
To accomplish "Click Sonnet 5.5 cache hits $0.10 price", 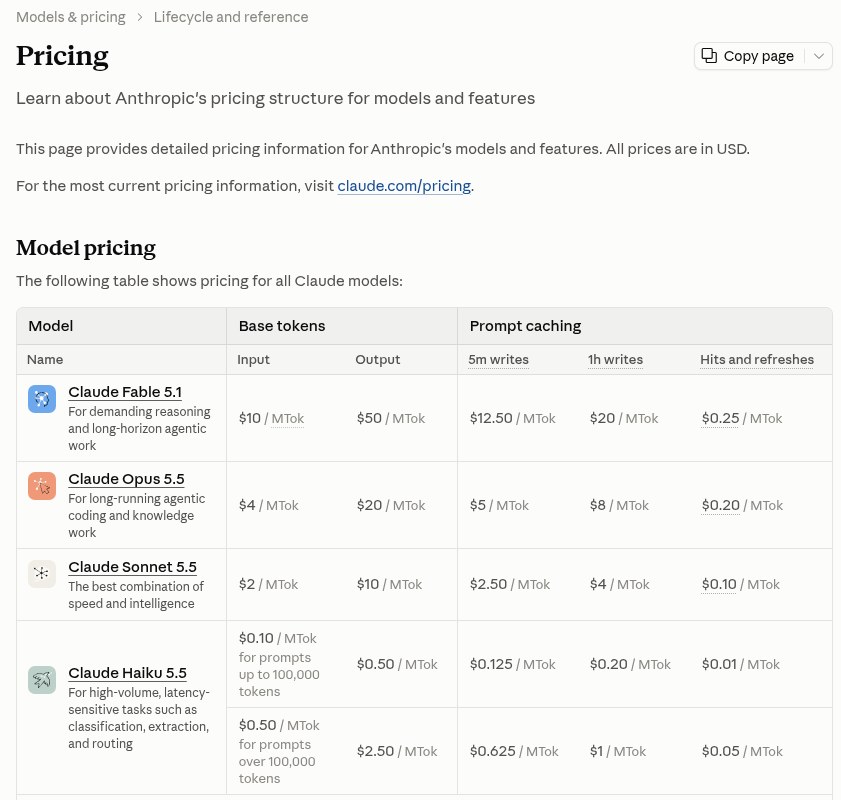I will click(741, 584).
